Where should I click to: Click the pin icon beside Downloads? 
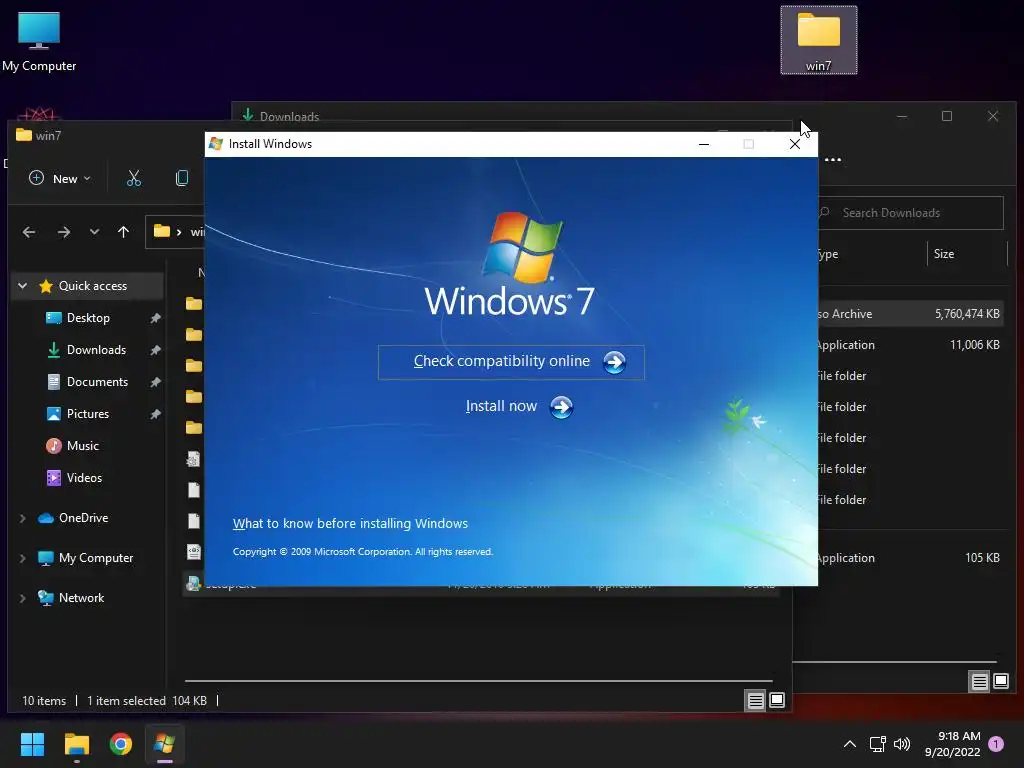pyautogui.click(x=155, y=350)
